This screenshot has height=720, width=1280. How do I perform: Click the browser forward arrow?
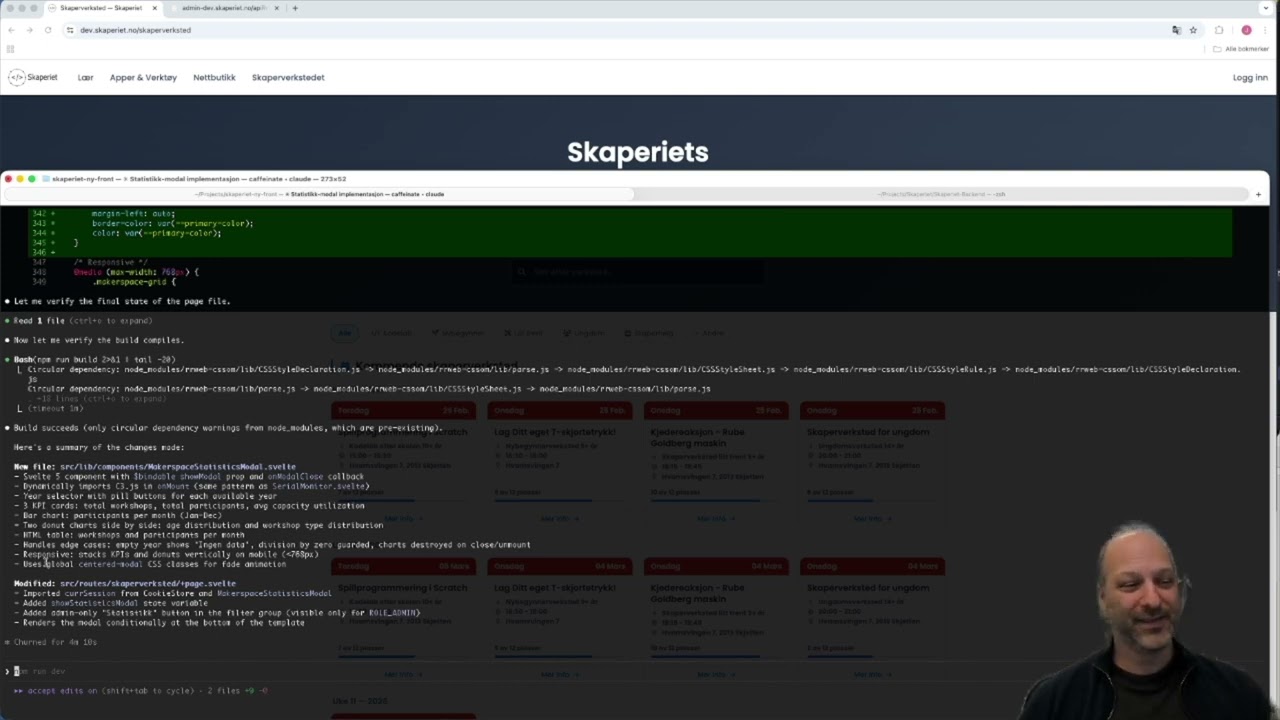point(29,30)
